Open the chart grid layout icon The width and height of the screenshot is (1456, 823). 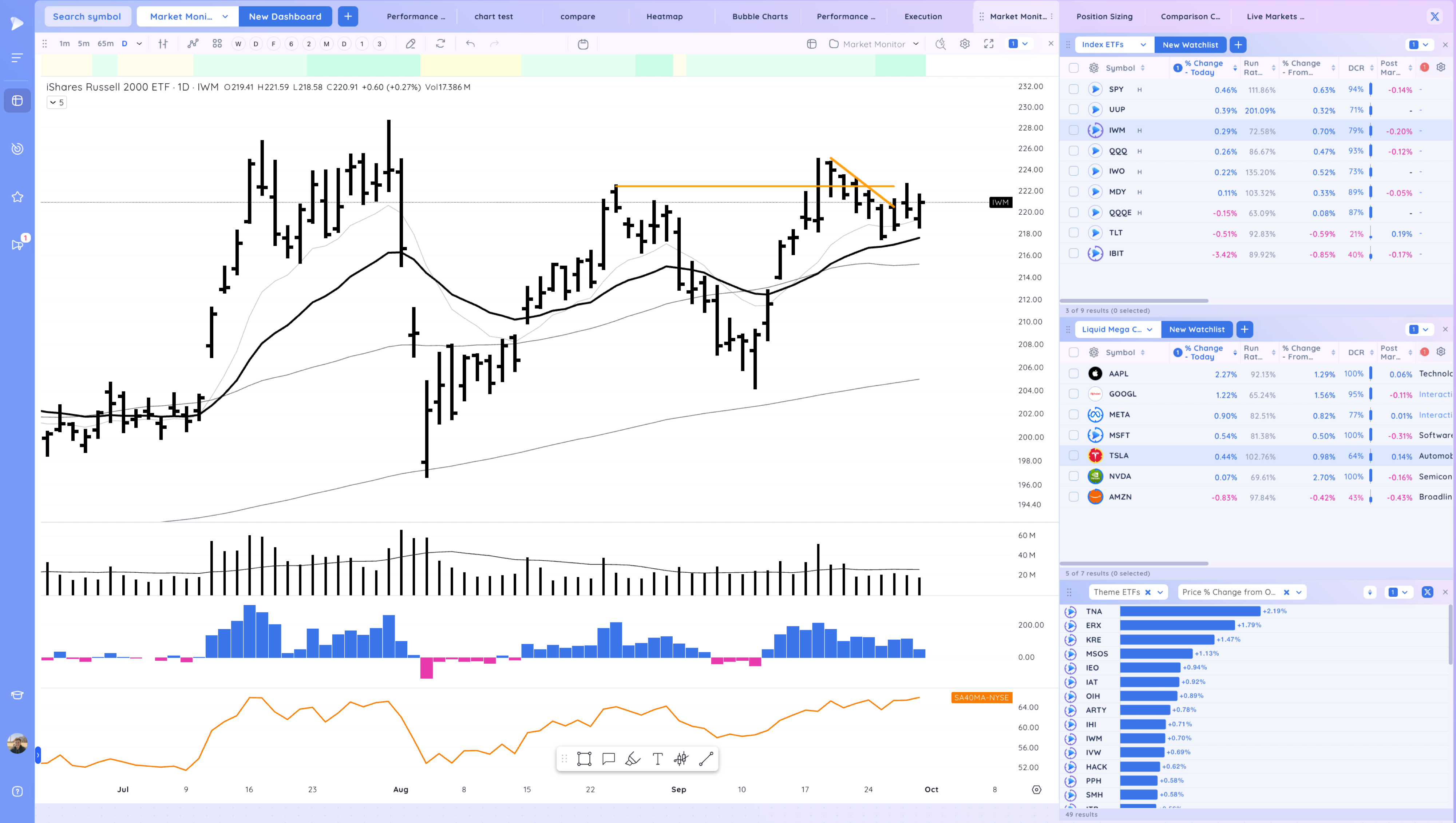pos(217,44)
